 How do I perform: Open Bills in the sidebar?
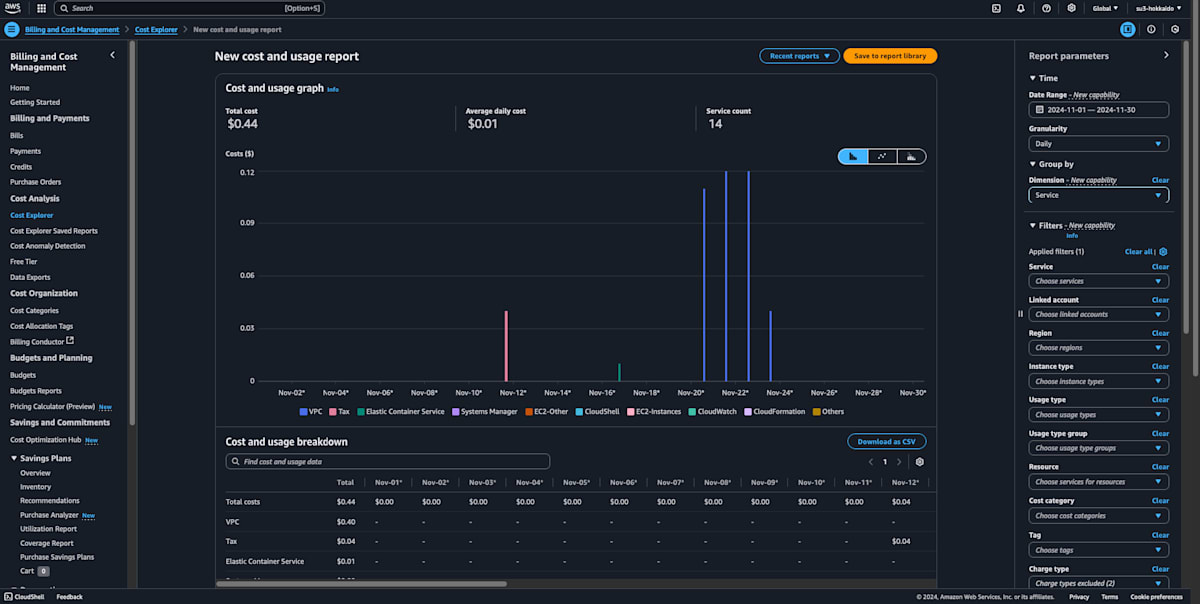[x=17, y=135]
